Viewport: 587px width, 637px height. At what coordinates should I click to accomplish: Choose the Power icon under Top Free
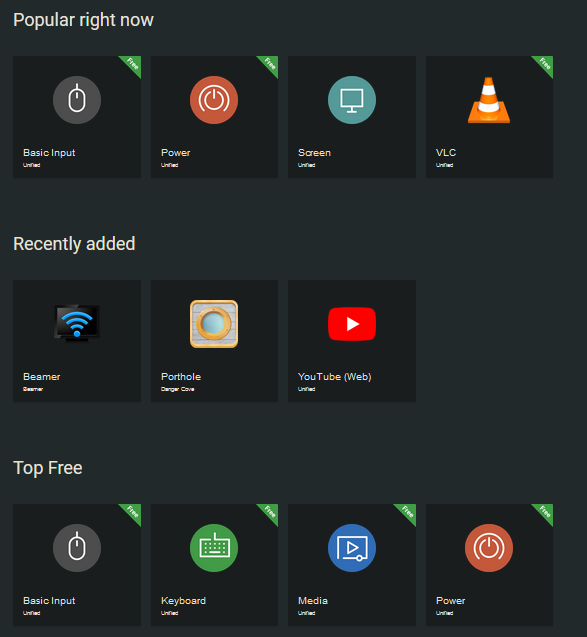(489, 548)
